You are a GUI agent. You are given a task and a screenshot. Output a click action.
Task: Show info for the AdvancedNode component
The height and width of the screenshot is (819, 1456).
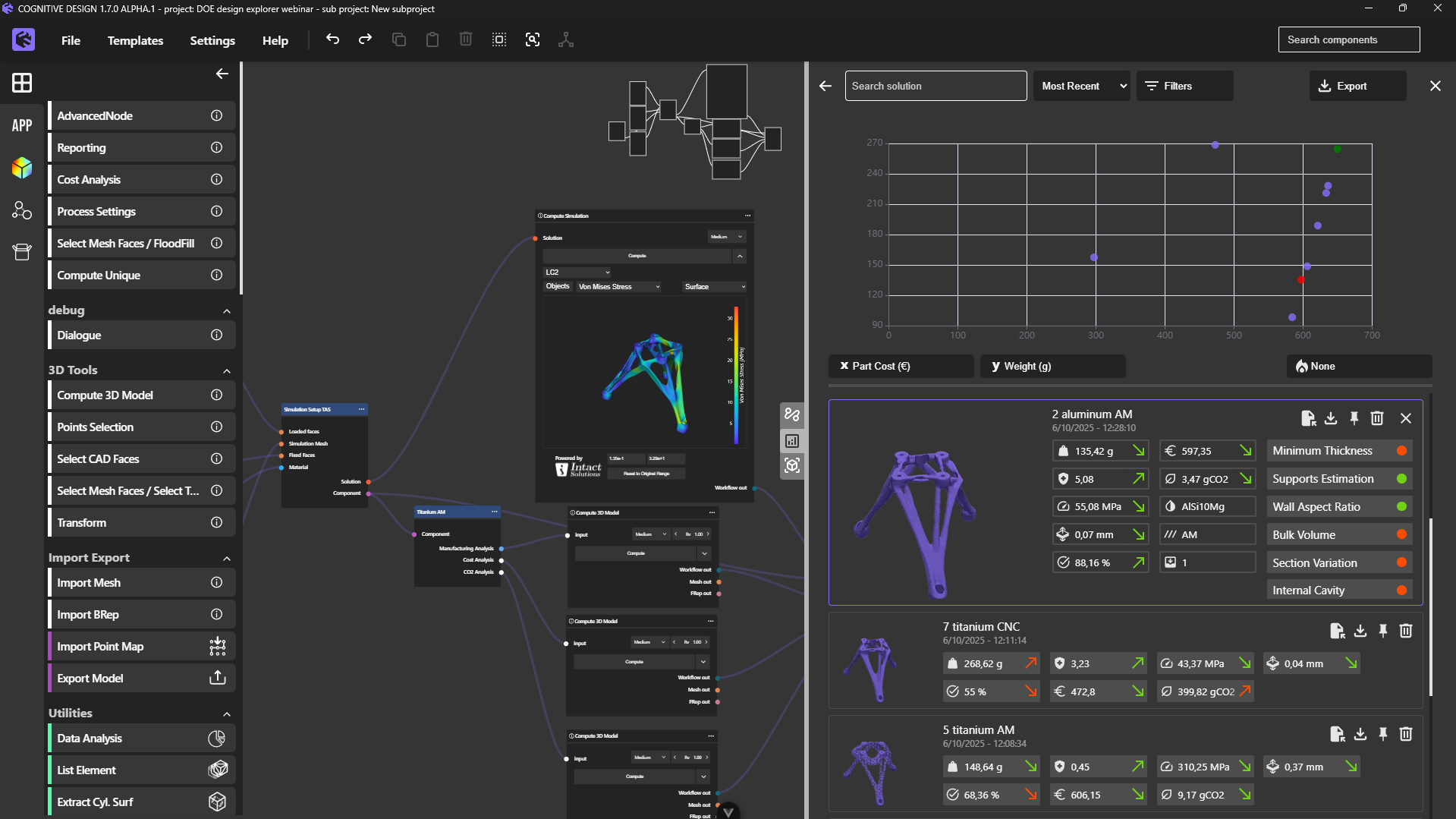217,115
